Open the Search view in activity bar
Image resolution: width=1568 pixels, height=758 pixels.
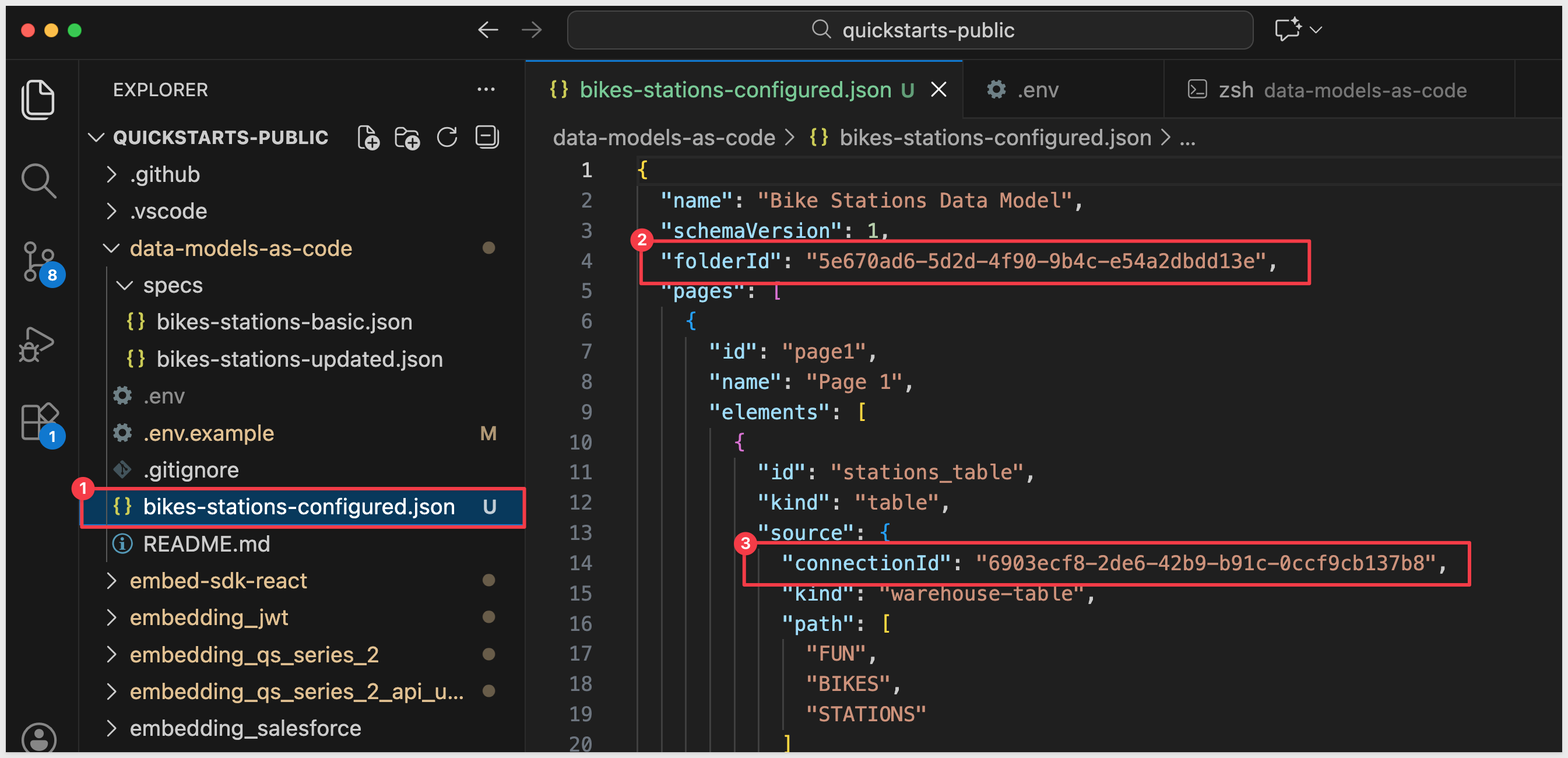pos(38,180)
